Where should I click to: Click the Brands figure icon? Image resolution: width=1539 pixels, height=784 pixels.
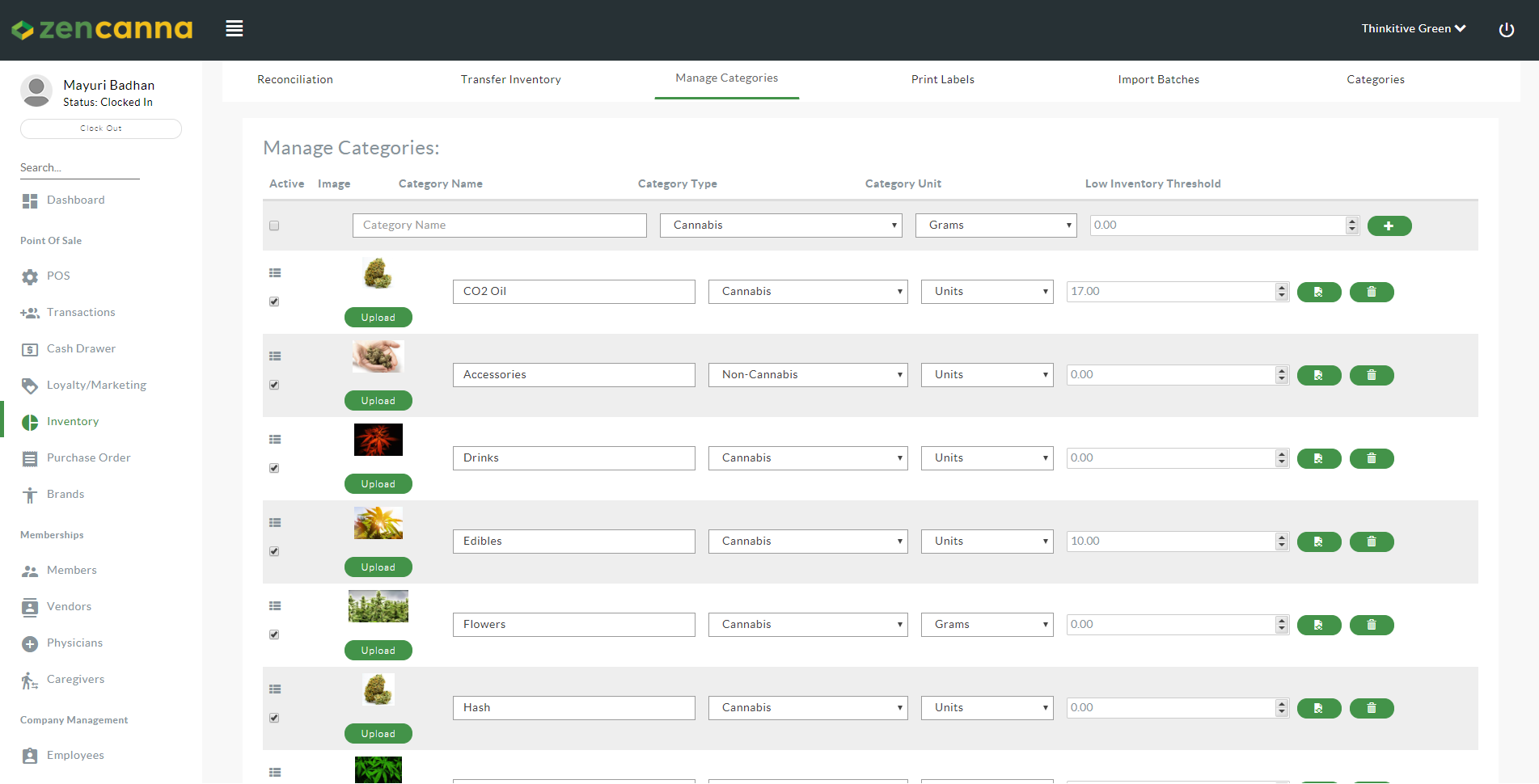coord(30,495)
